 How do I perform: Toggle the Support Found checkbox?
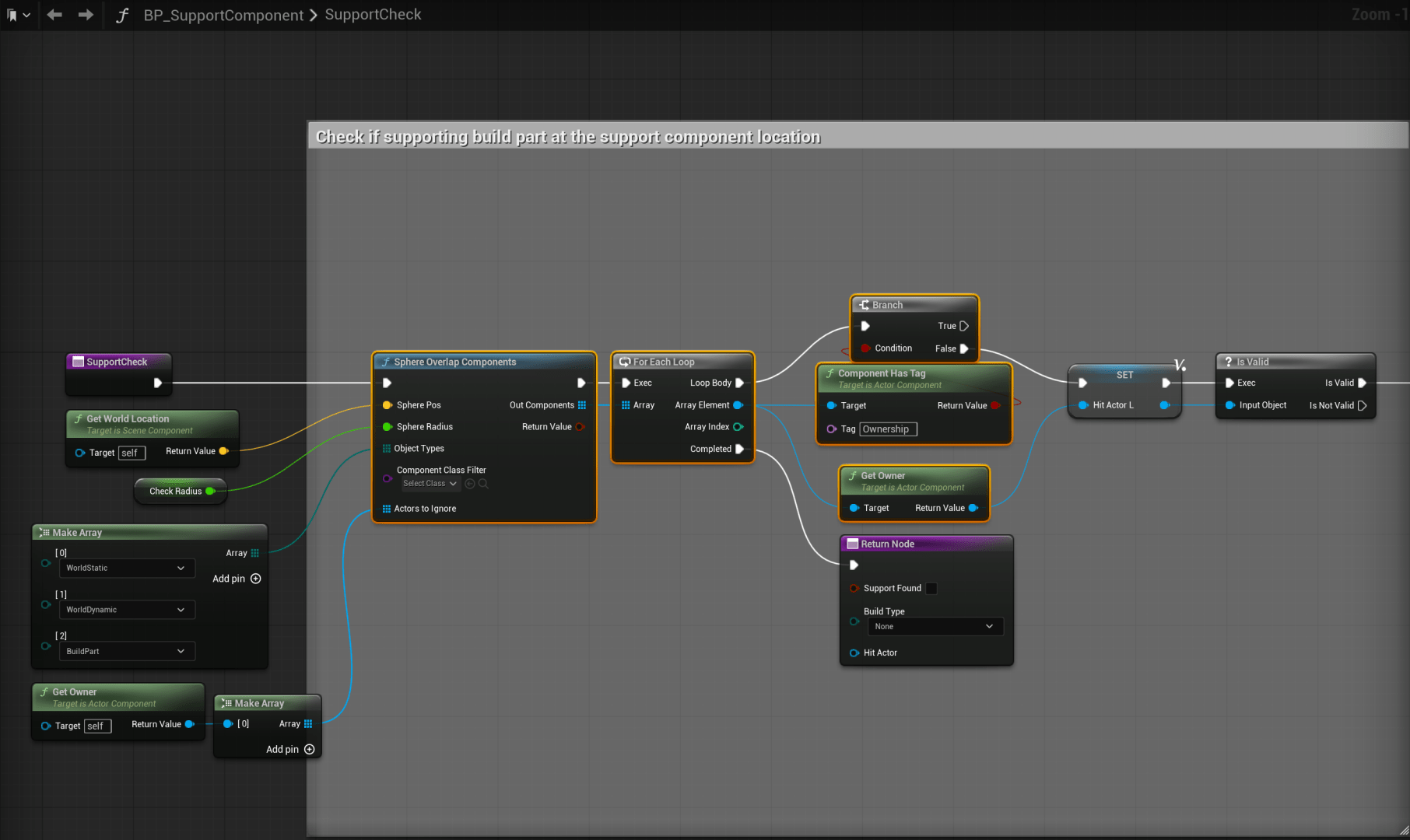tap(931, 589)
